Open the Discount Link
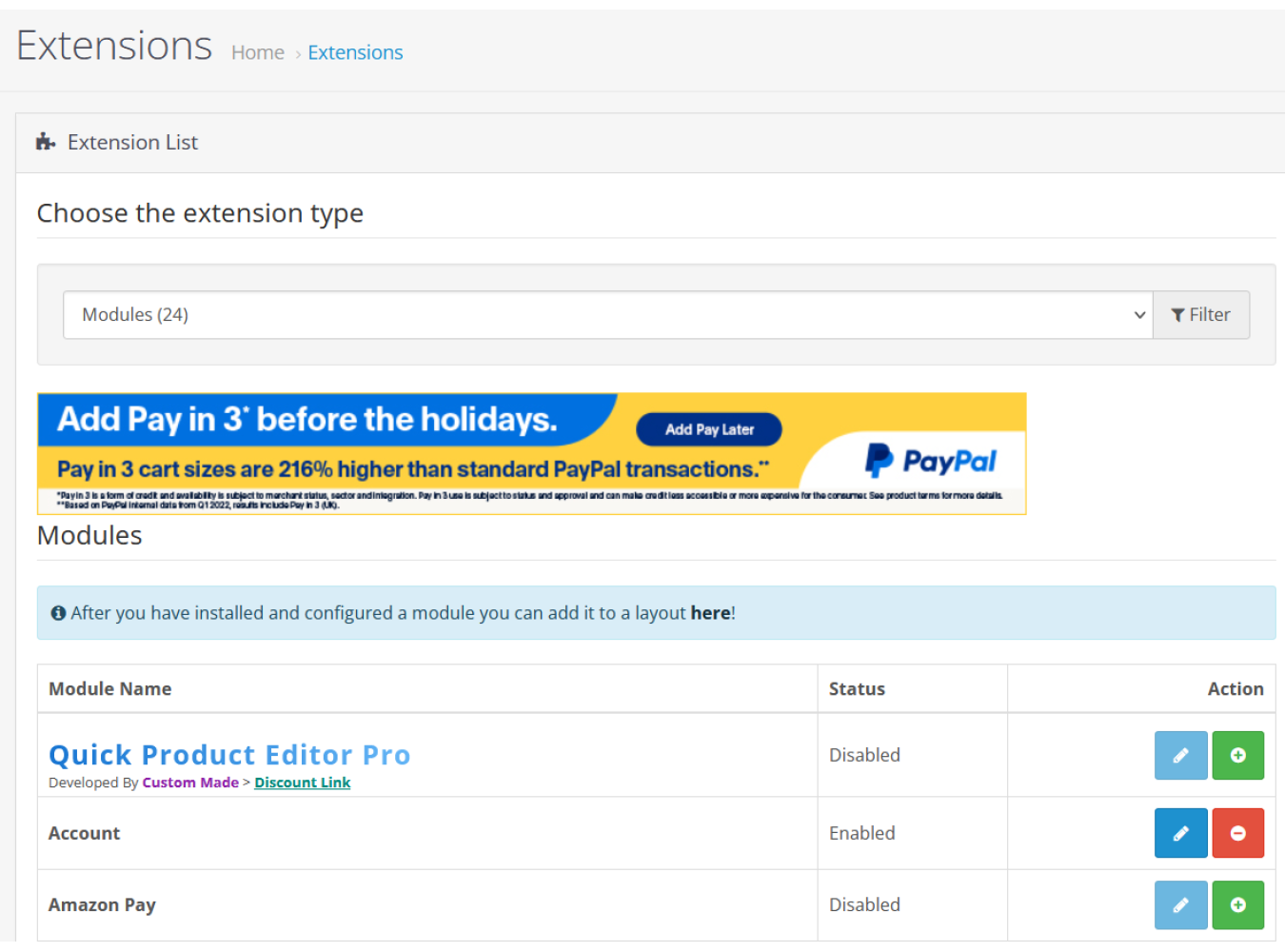Screen dimensions: 1285x952 click(x=302, y=783)
